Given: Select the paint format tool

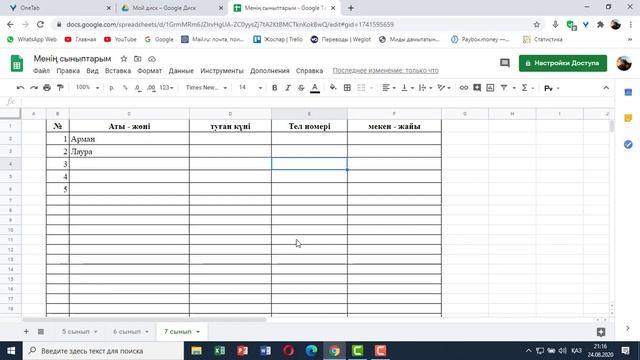Looking at the screenshot, I should click(60, 88).
